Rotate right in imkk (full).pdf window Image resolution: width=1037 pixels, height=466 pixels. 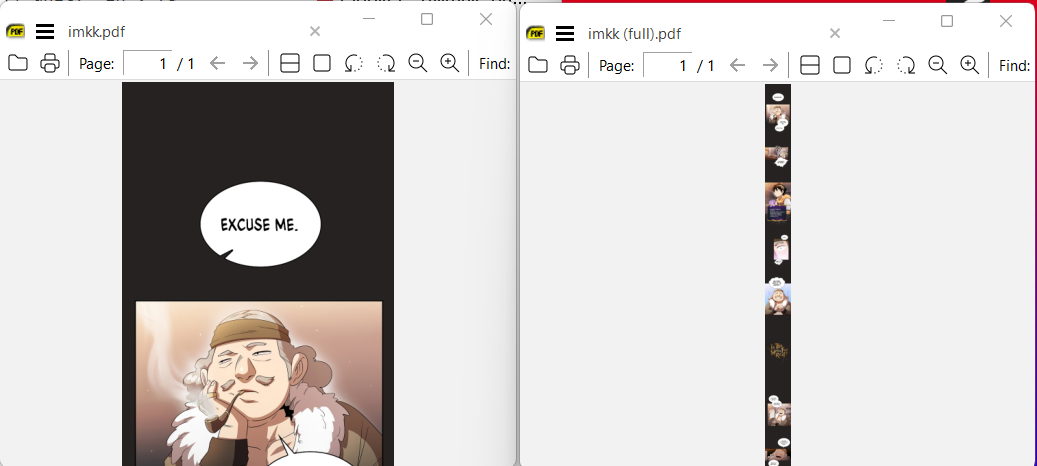click(x=905, y=65)
